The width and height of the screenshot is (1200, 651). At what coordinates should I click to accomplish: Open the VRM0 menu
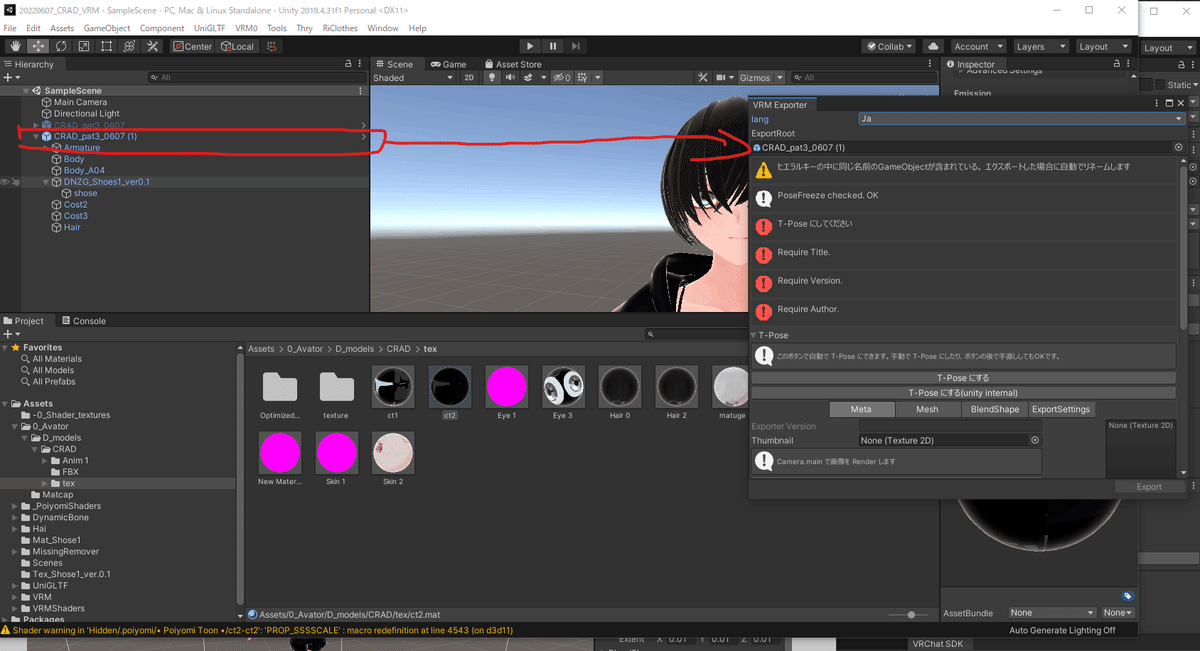pyautogui.click(x=246, y=28)
